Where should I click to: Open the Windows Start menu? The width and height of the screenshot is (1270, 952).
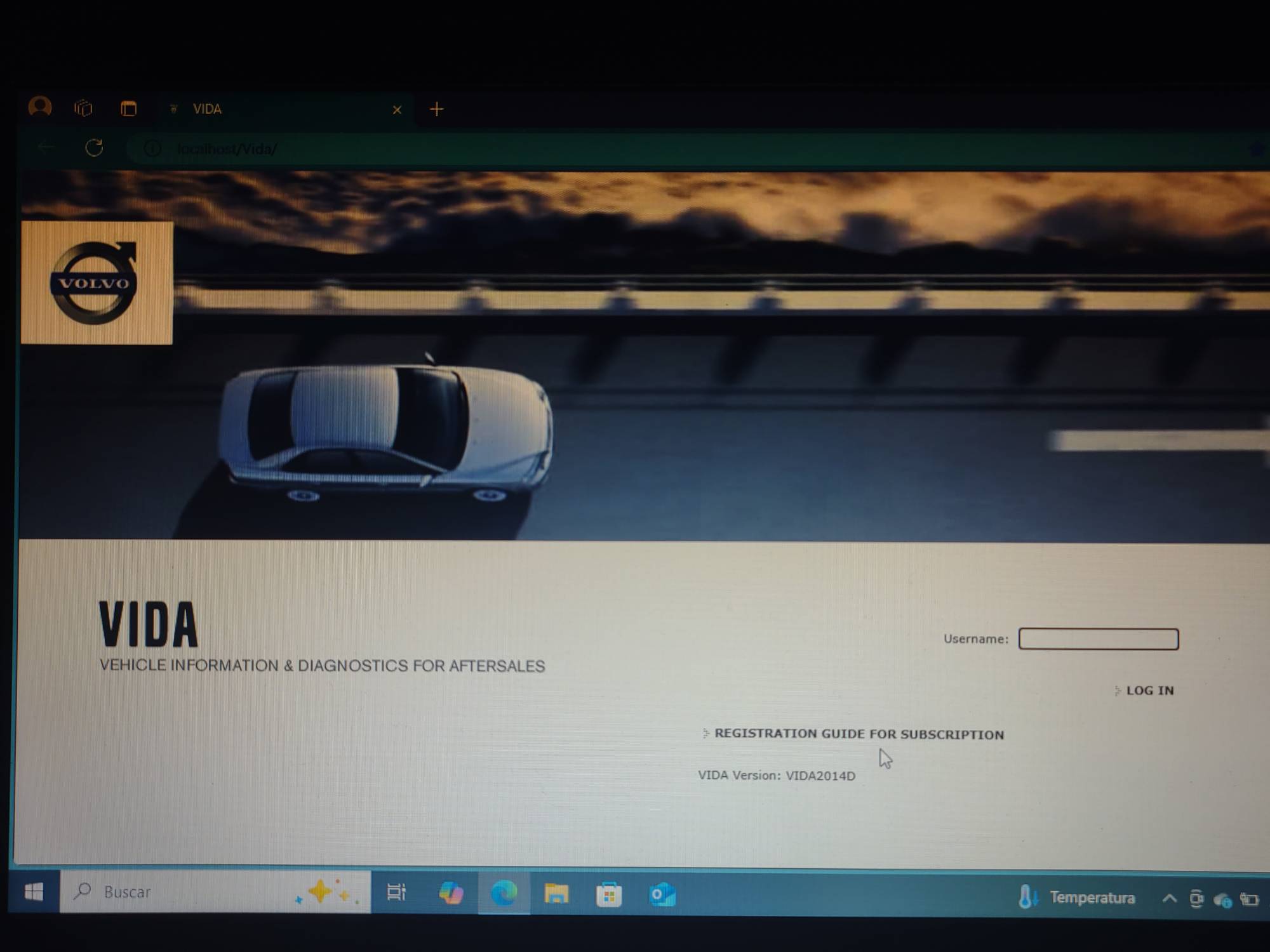tap(34, 892)
